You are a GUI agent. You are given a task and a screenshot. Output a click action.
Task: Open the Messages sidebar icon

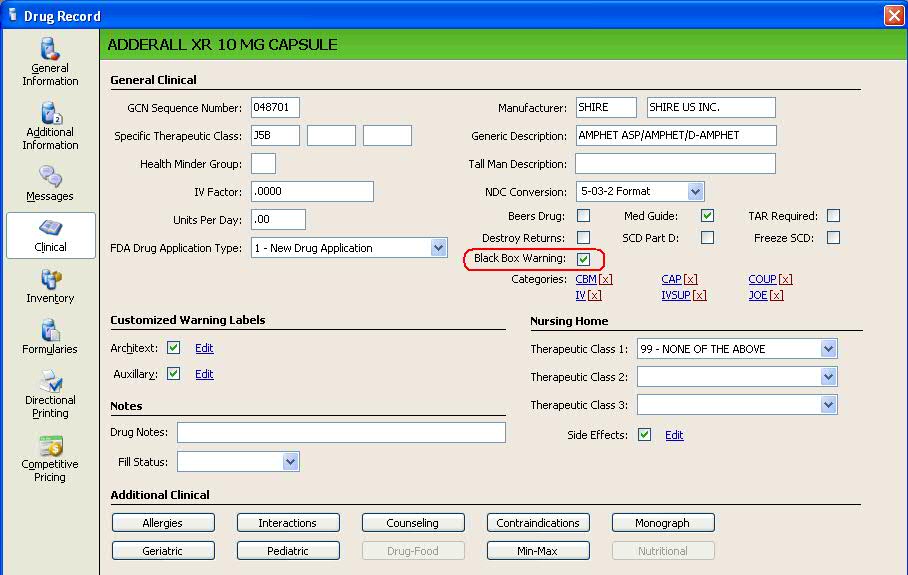click(50, 184)
